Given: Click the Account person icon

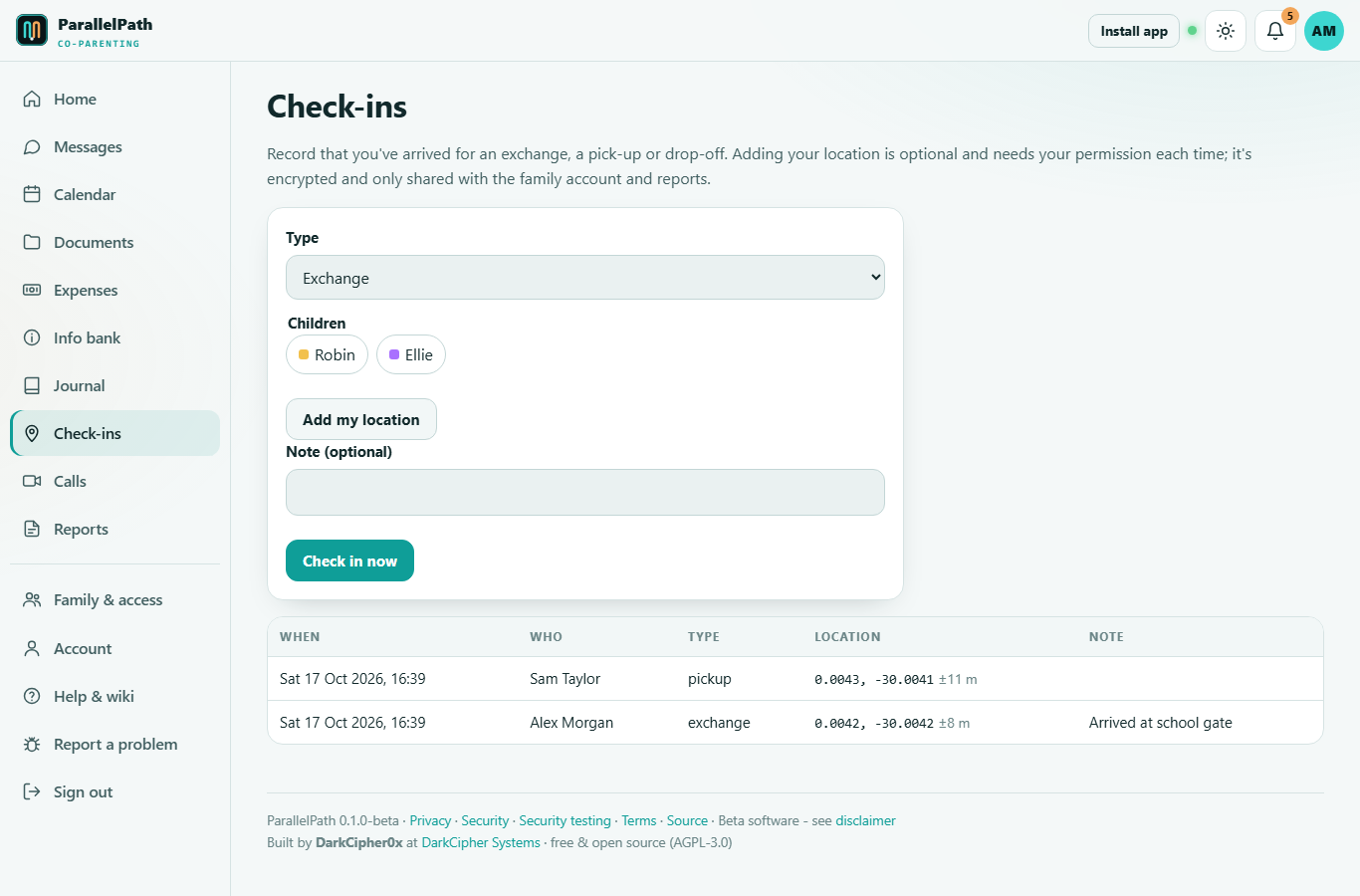Looking at the screenshot, I should coord(32,648).
